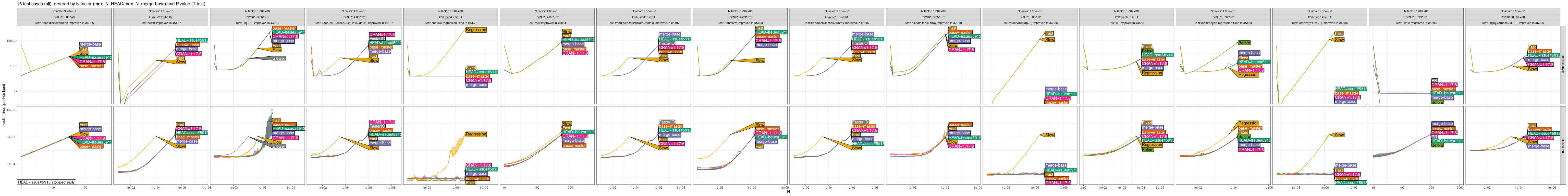Viewport: 1568px width, 196px height.
Task: Click gray 'PR' label in top fwrite panel
Action: coord(1433,80)
